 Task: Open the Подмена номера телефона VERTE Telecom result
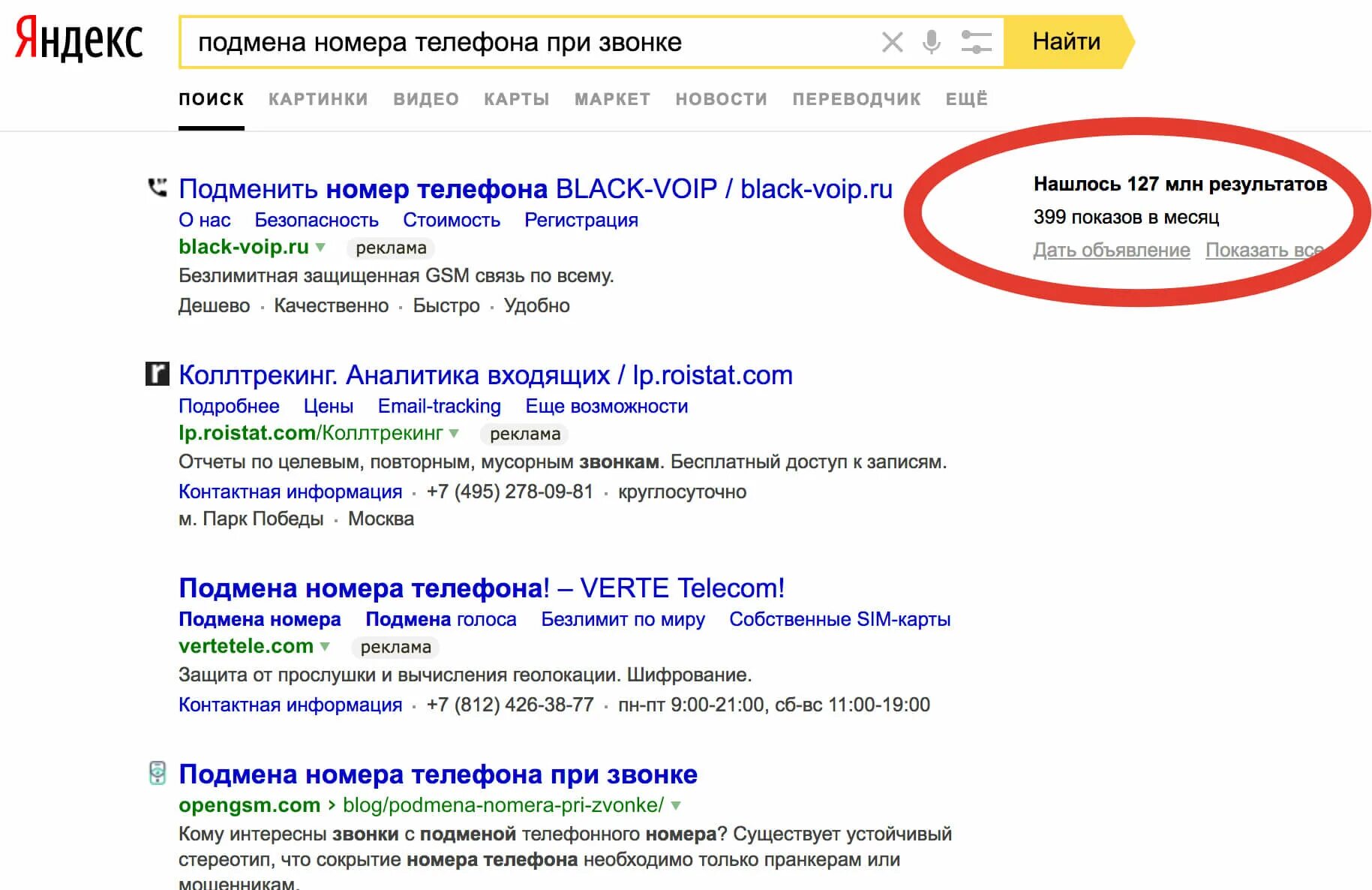click(482, 588)
